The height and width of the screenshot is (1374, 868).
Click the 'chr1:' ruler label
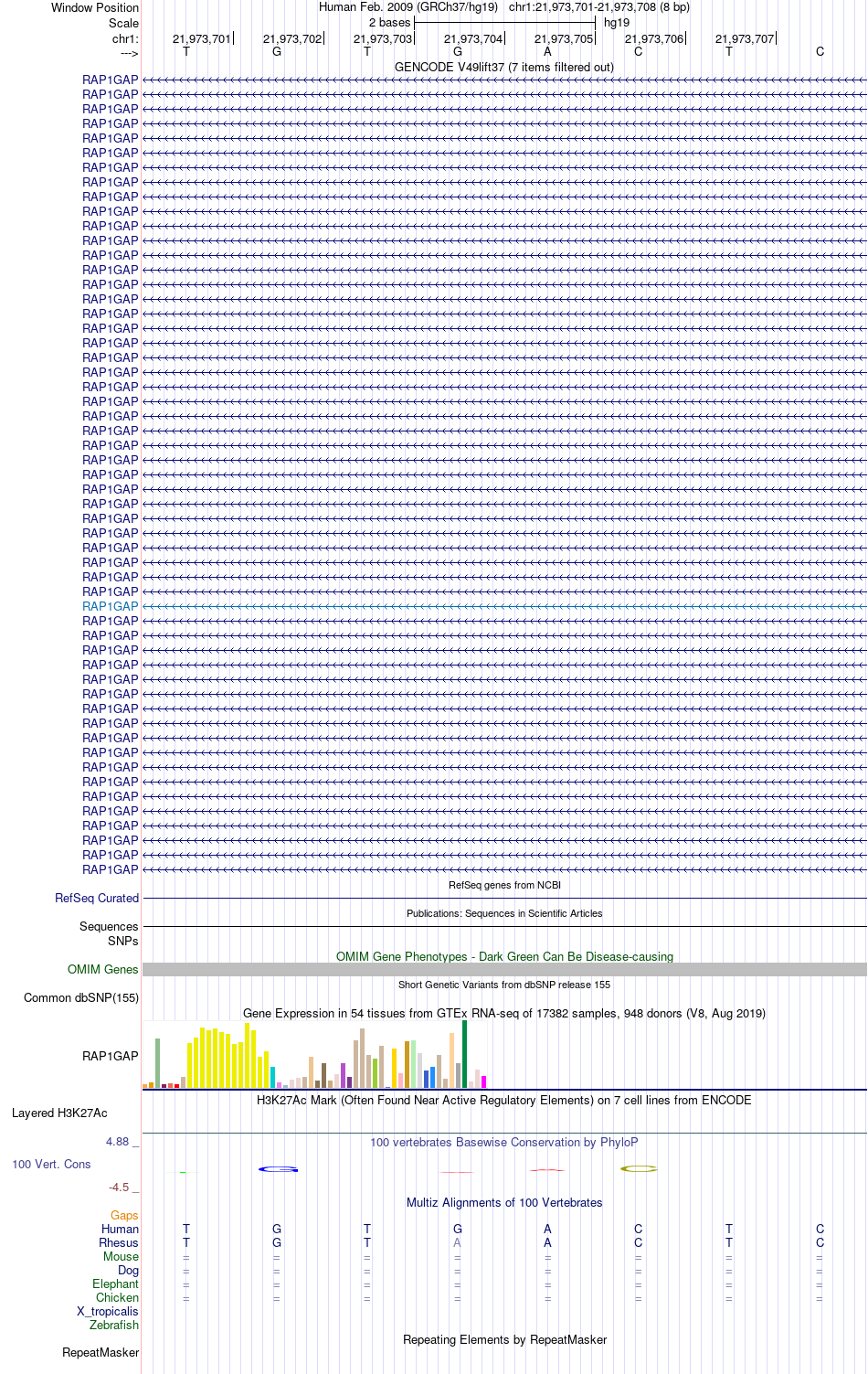(125, 39)
